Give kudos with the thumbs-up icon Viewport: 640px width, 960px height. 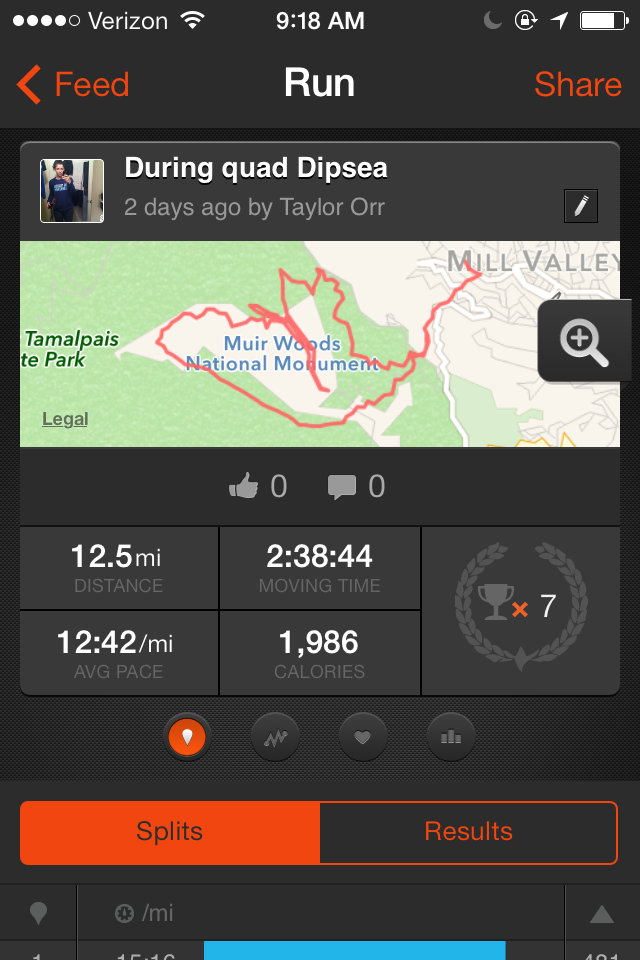(x=244, y=487)
